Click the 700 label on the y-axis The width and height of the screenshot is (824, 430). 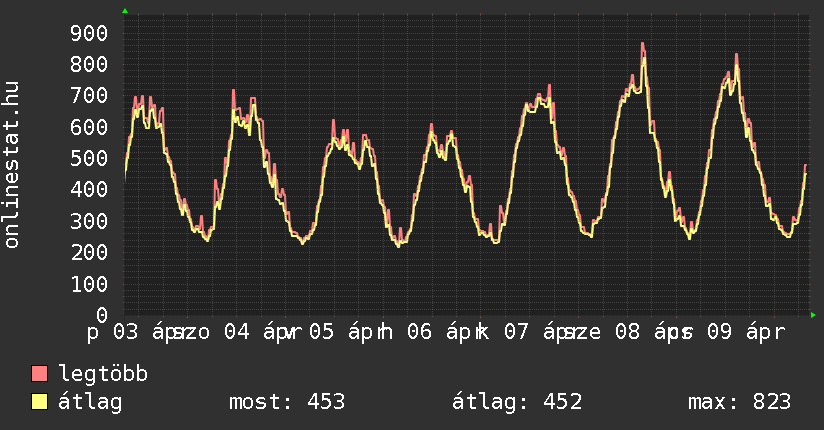click(x=88, y=96)
